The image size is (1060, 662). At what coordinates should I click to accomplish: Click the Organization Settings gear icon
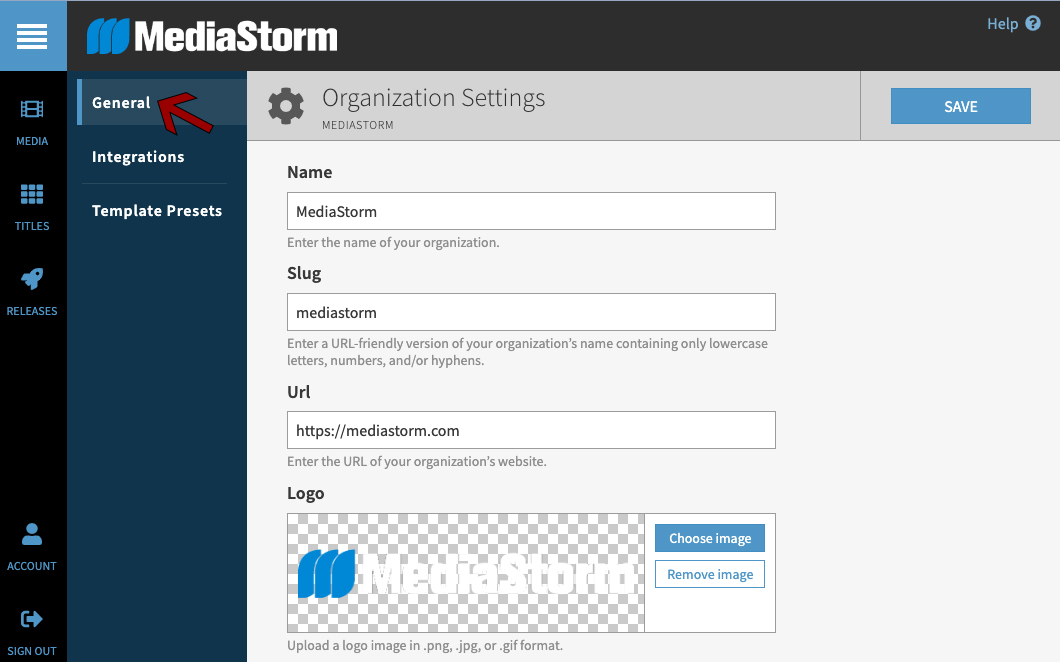click(x=286, y=106)
